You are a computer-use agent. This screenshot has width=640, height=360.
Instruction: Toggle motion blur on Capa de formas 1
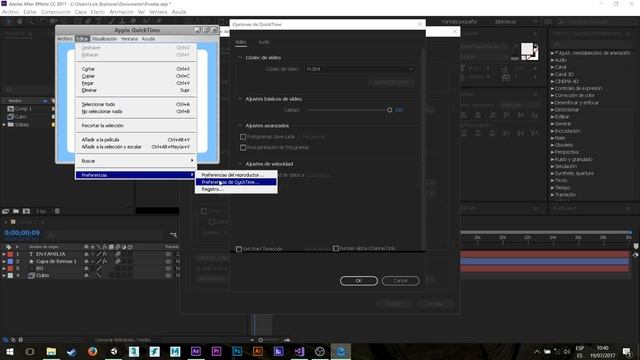(118, 261)
